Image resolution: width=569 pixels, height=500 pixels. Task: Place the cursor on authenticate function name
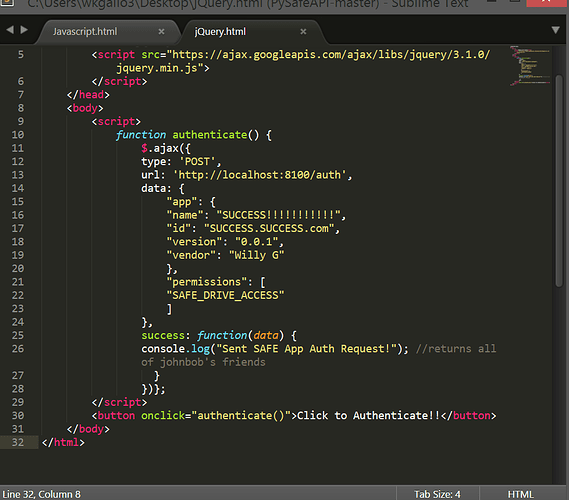[x=210, y=135]
